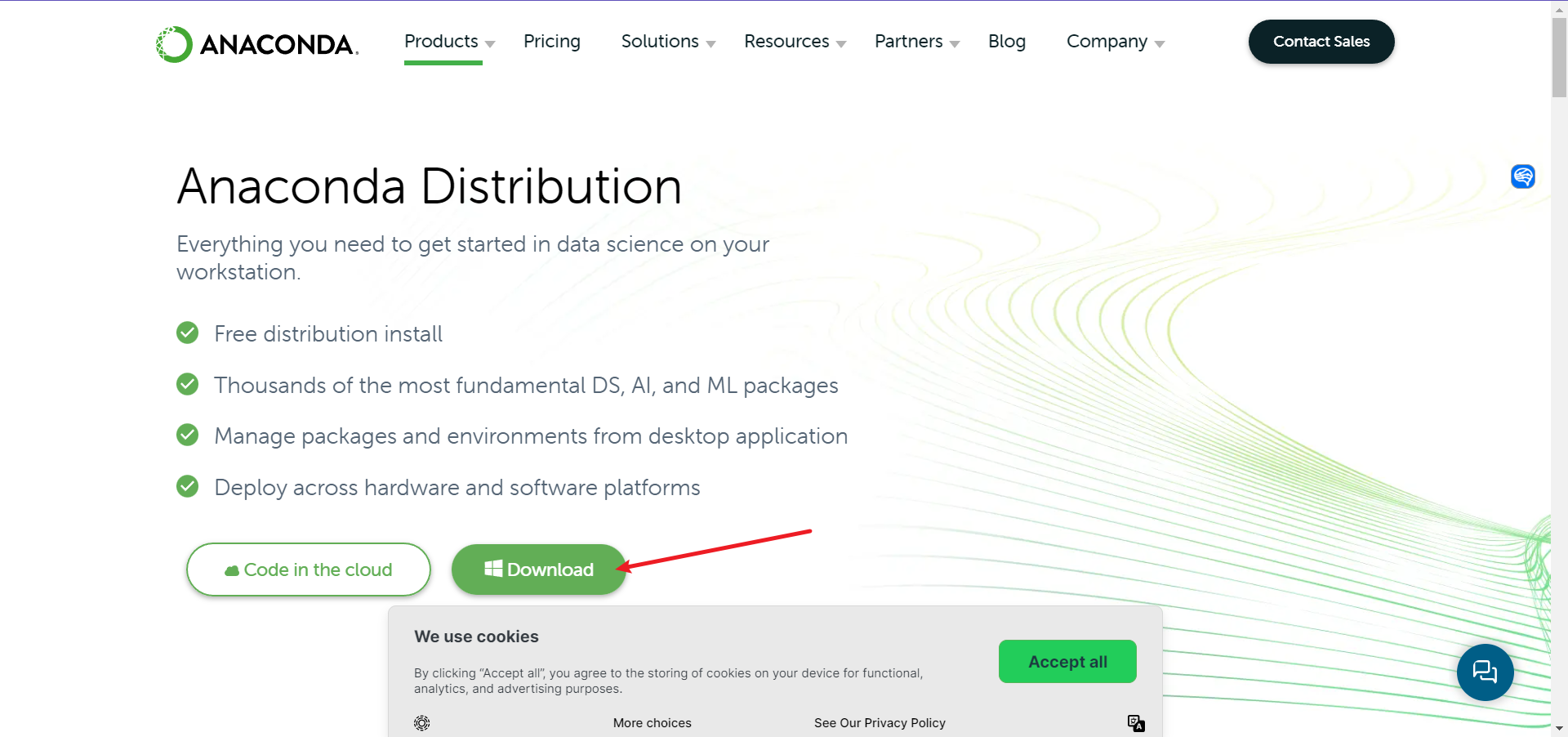Image resolution: width=1568 pixels, height=737 pixels.
Task: Expand the Resources dropdown arrow
Action: pyautogui.click(x=841, y=44)
